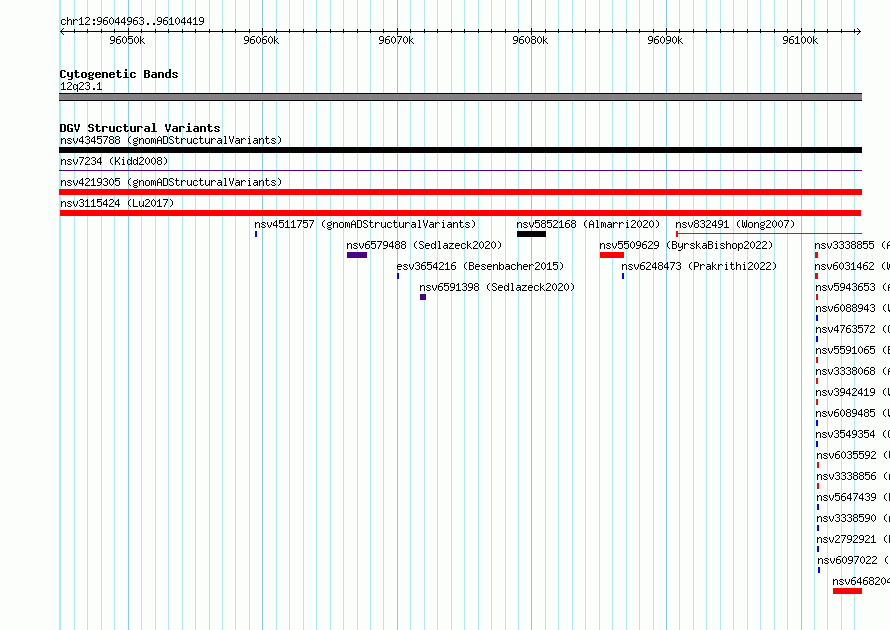Select the small purple square under nsv6591398
Image resolution: width=890 pixels, height=630 pixels.
pyautogui.click(x=423, y=297)
